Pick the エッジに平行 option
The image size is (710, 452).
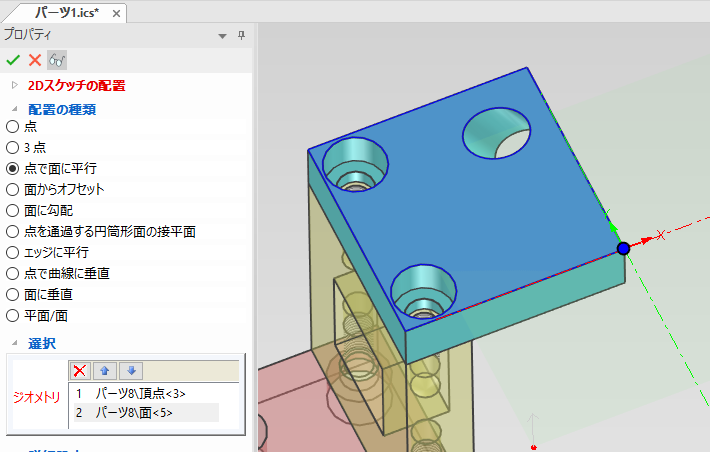pyautogui.click(x=12, y=253)
